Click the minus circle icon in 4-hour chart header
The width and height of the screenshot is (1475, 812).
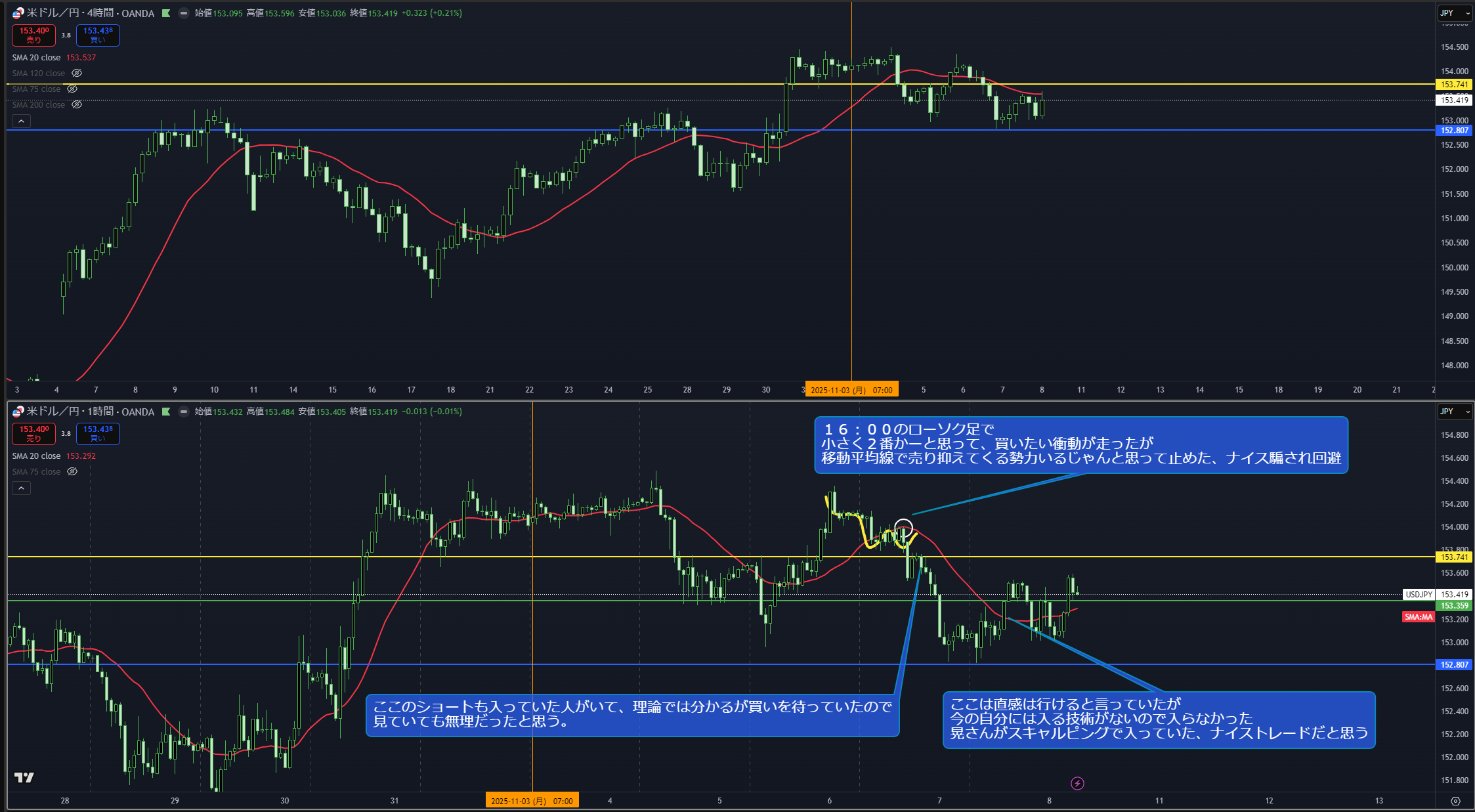pyautogui.click(x=184, y=13)
